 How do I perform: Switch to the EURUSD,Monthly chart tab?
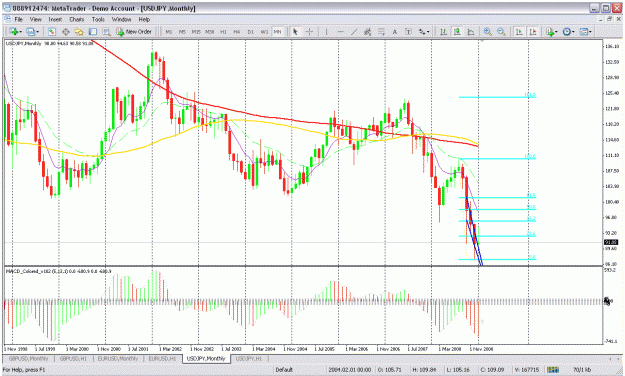[118, 358]
